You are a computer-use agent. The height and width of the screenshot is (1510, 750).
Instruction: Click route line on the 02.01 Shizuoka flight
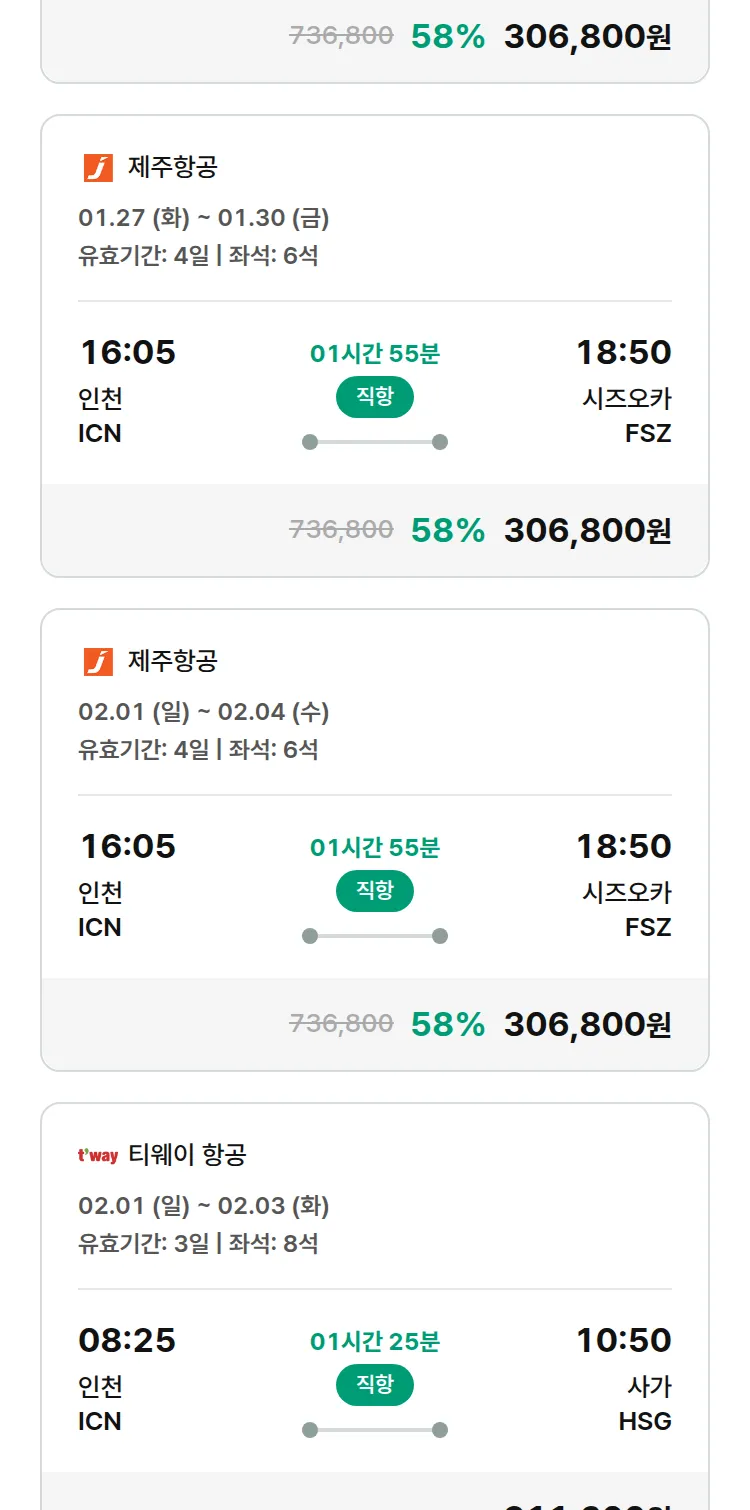pos(375,936)
